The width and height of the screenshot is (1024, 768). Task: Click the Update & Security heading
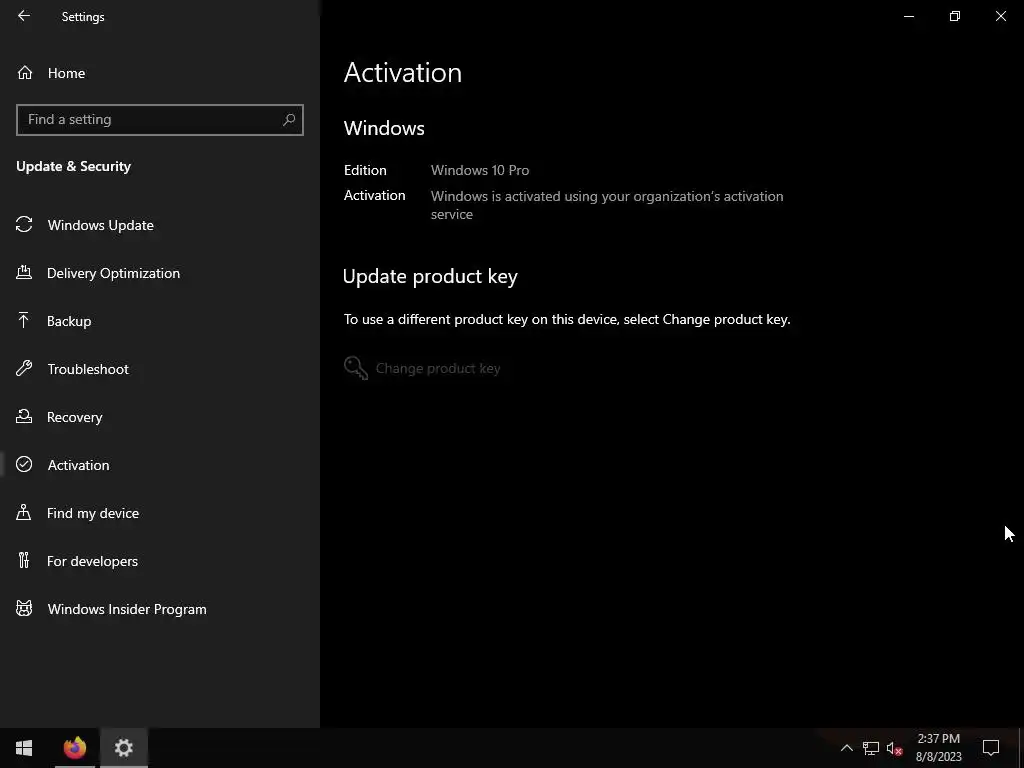point(74,167)
